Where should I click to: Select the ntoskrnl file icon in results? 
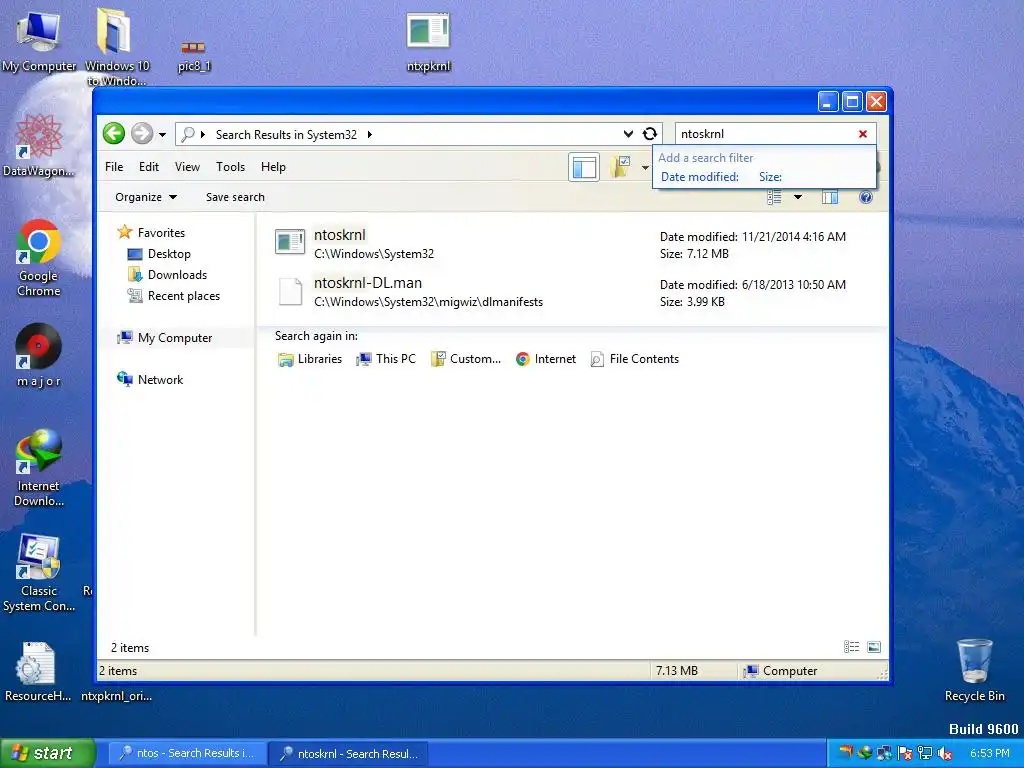pos(290,242)
